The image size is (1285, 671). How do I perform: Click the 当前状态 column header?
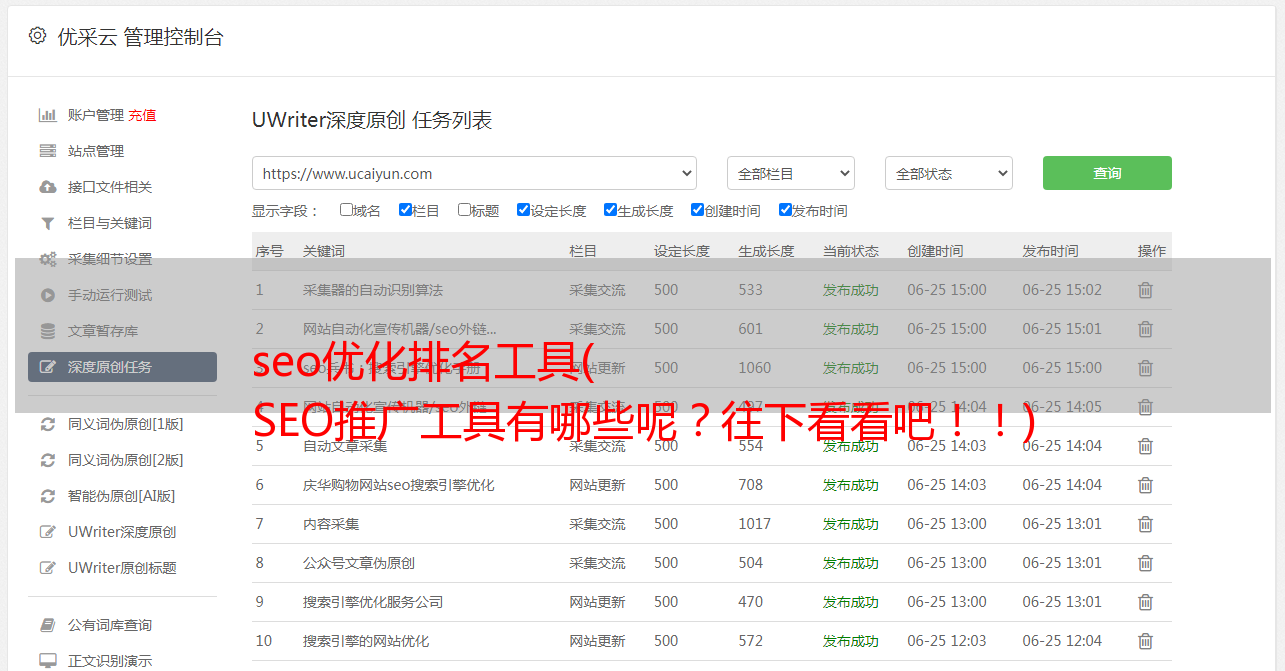coord(851,251)
